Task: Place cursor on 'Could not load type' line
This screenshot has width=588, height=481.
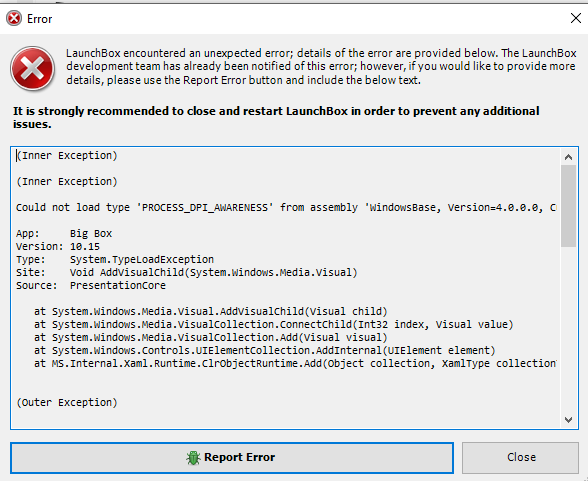Action: [286, 208]
